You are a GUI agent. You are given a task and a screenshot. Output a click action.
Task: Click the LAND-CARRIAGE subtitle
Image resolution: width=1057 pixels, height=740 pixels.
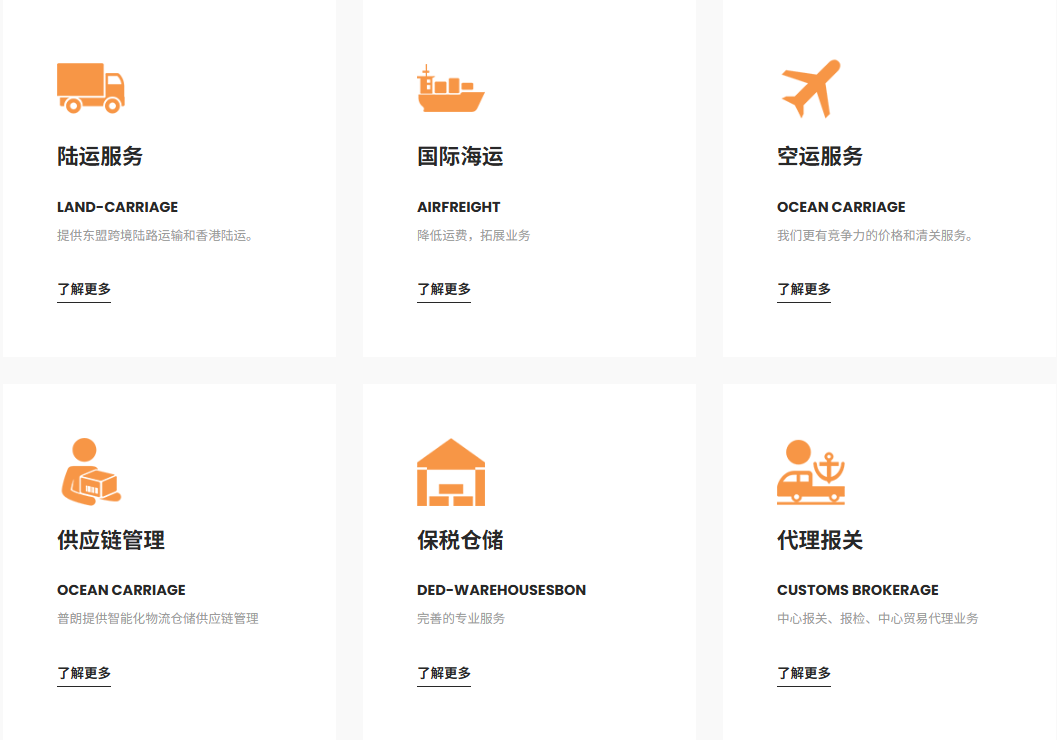pyautogui.click(x=117, y=207)
